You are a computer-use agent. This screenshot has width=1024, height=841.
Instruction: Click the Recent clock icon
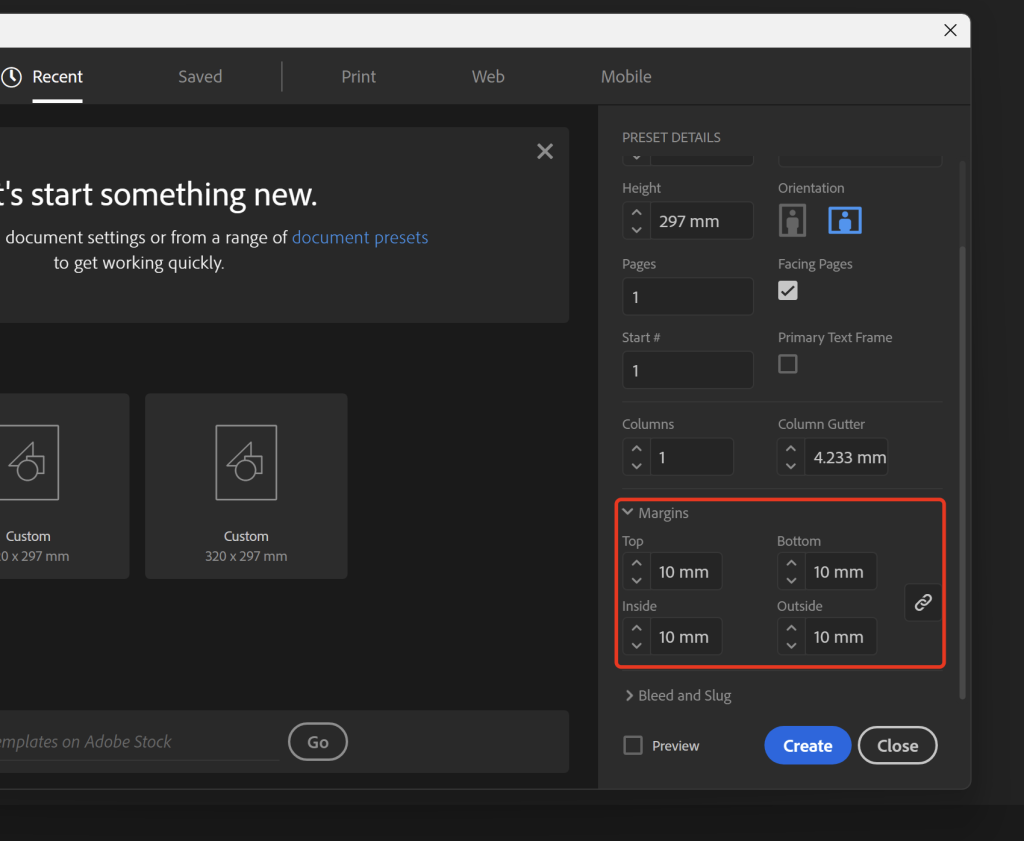pyautogui.click(x=12, y=77)
